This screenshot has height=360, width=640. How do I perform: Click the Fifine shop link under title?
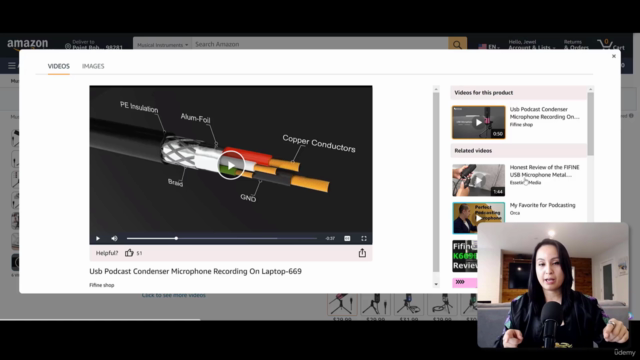click(x=102, y=285)
